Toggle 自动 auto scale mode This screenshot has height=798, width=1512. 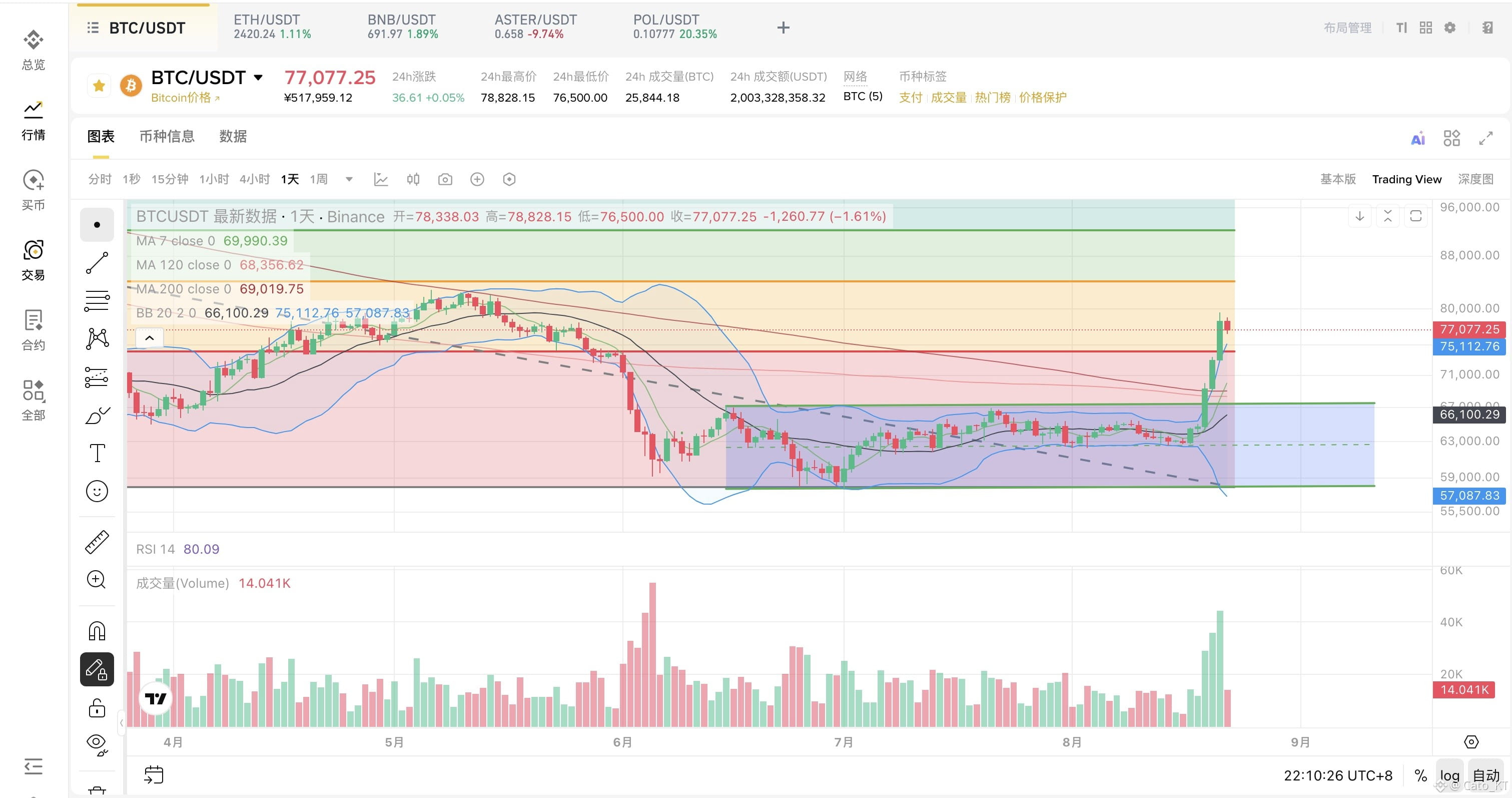coord(1486,775)
